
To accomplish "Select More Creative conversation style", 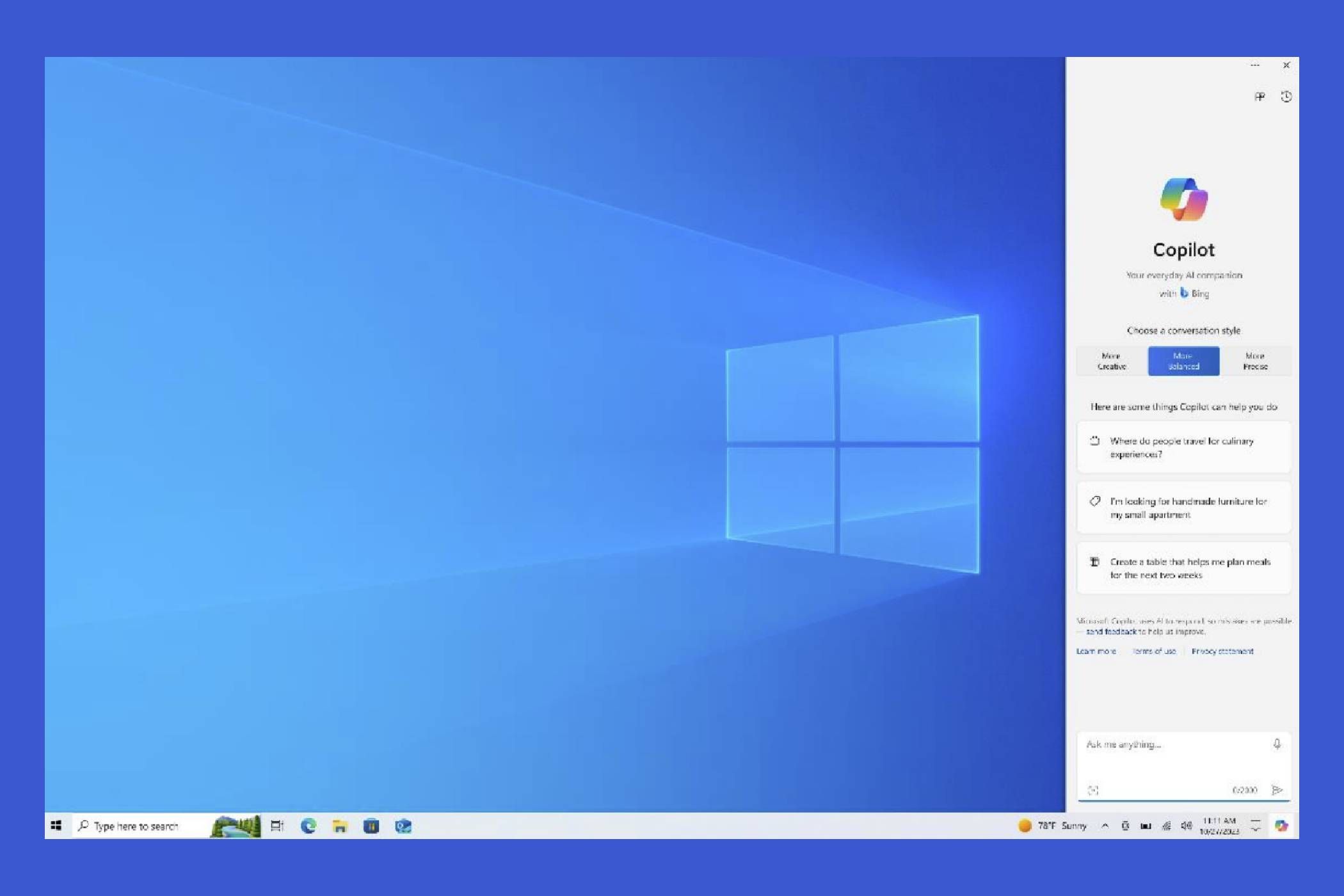I will [1112, 361].
